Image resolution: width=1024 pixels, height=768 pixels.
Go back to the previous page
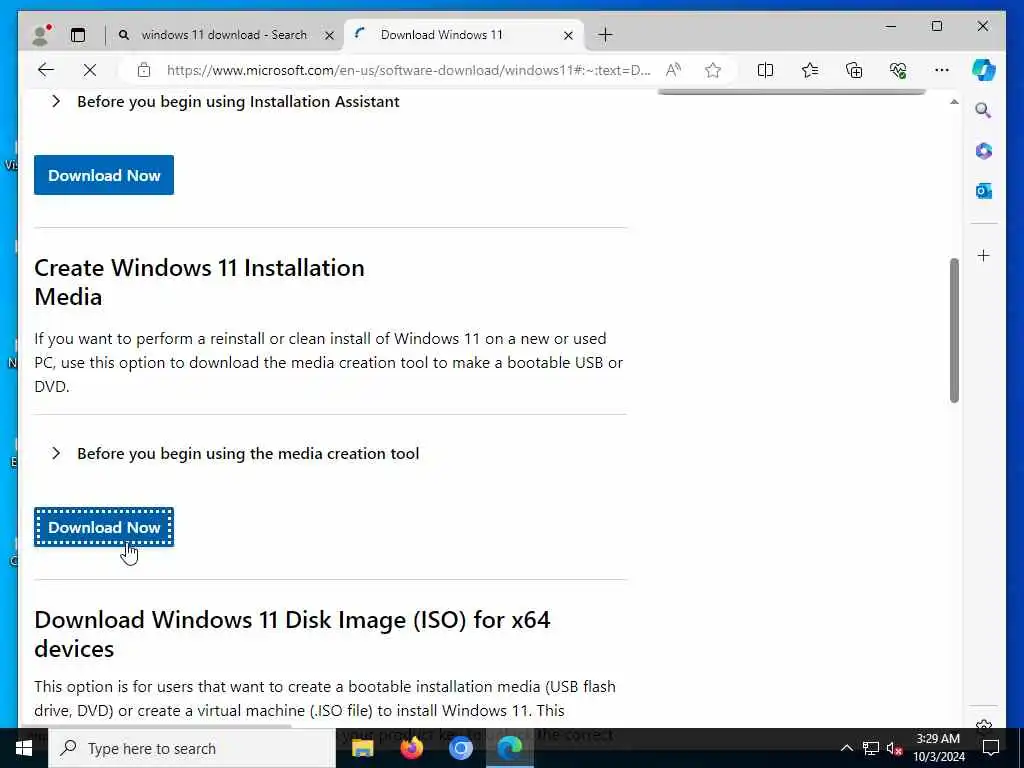45,70
